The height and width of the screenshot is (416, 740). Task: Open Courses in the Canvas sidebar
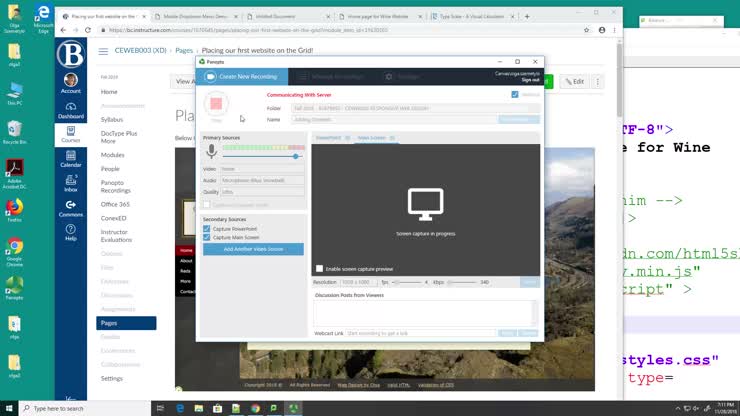[71, 135]
